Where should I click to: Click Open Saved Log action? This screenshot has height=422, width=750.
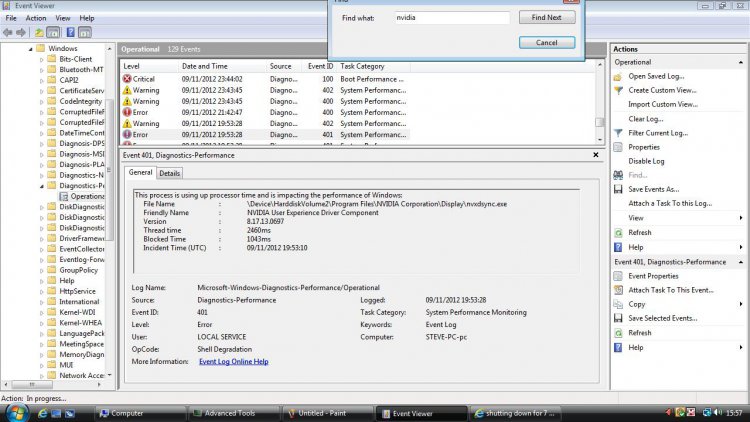tap(656, 76)
